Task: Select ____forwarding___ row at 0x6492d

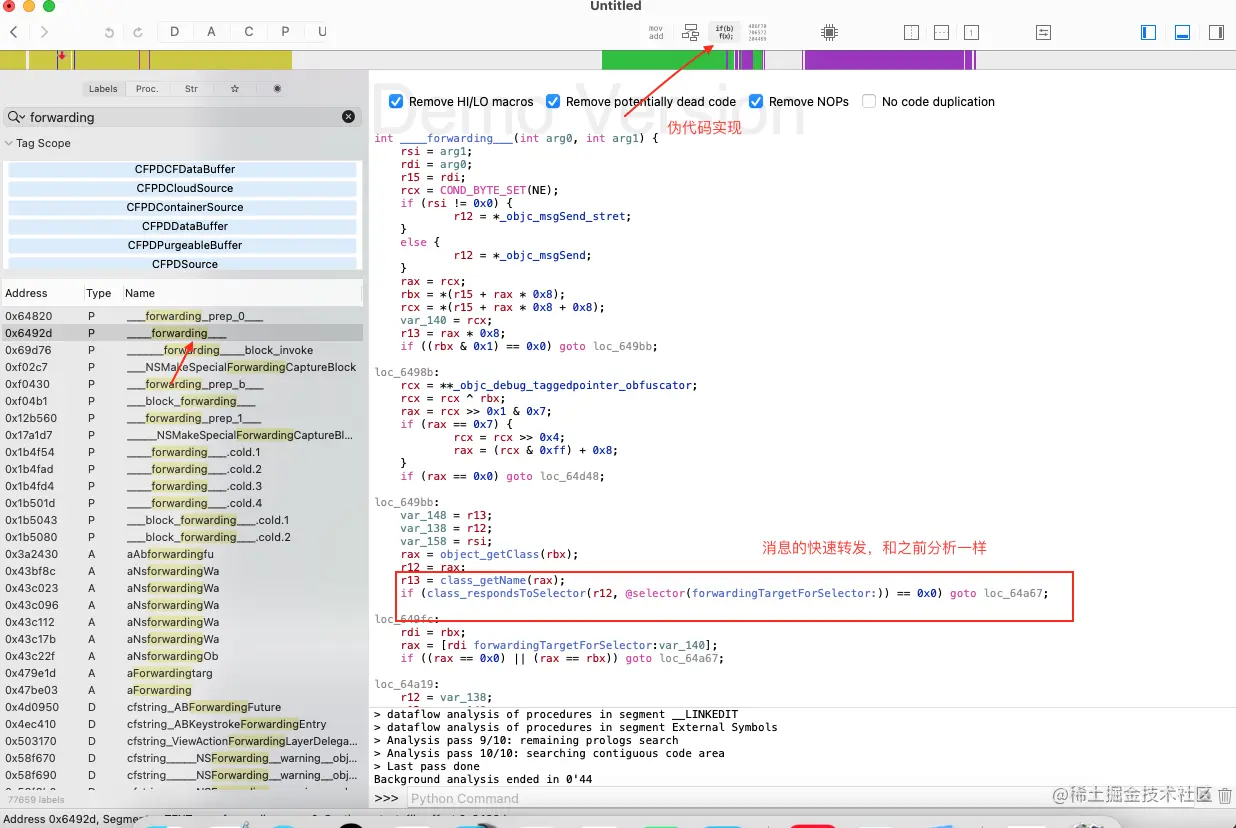Action: [x=181, y=333]
